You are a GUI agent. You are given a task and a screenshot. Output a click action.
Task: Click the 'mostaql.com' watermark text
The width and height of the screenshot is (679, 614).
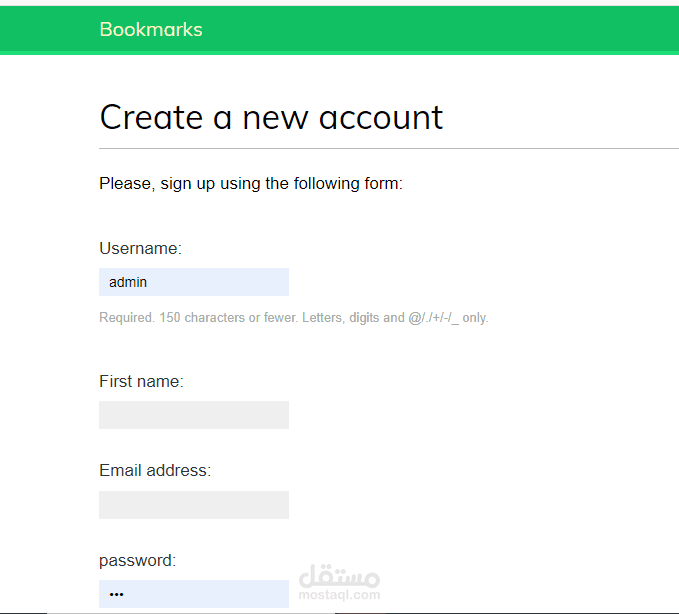[x=340, y=595]
